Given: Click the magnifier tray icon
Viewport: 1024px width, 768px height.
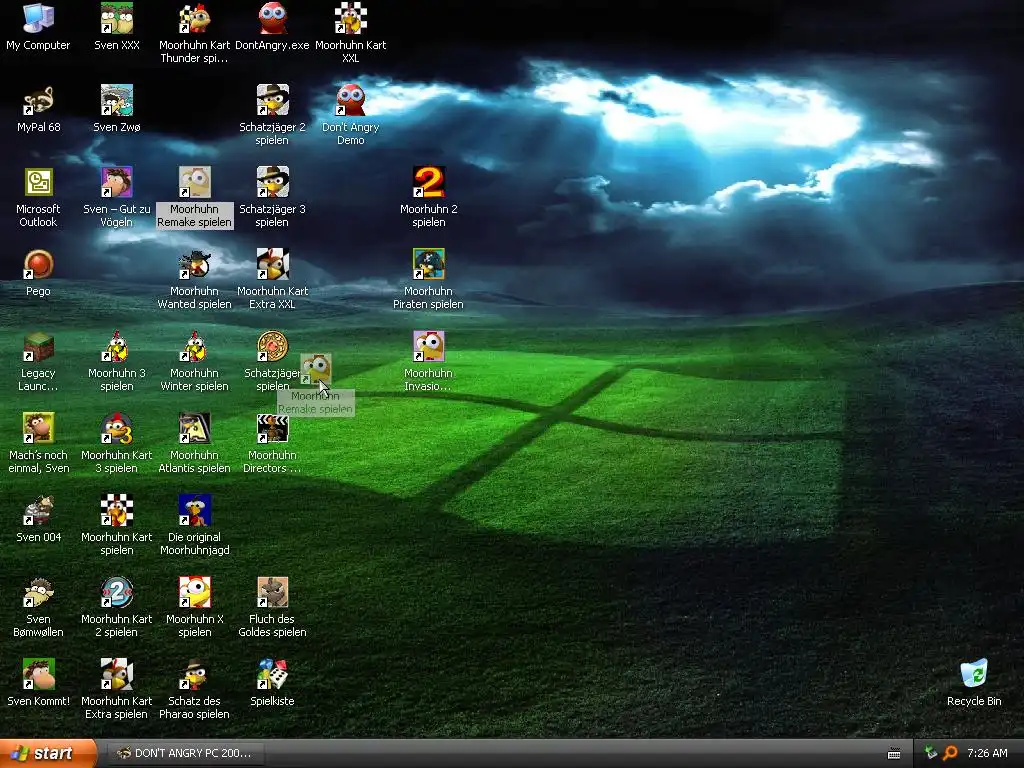Looking at the screenshot, I should [x=950, y=753].
